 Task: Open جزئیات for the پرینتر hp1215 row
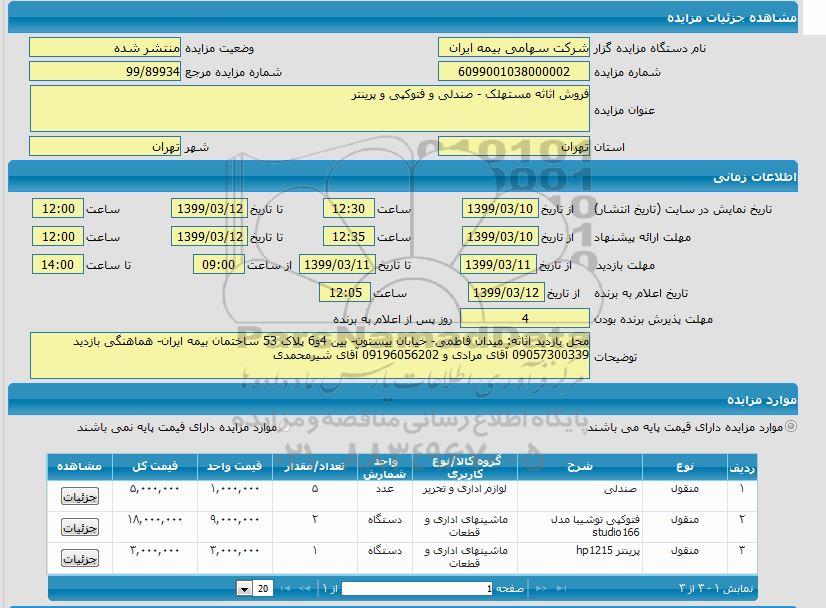(x=80, y=558)
